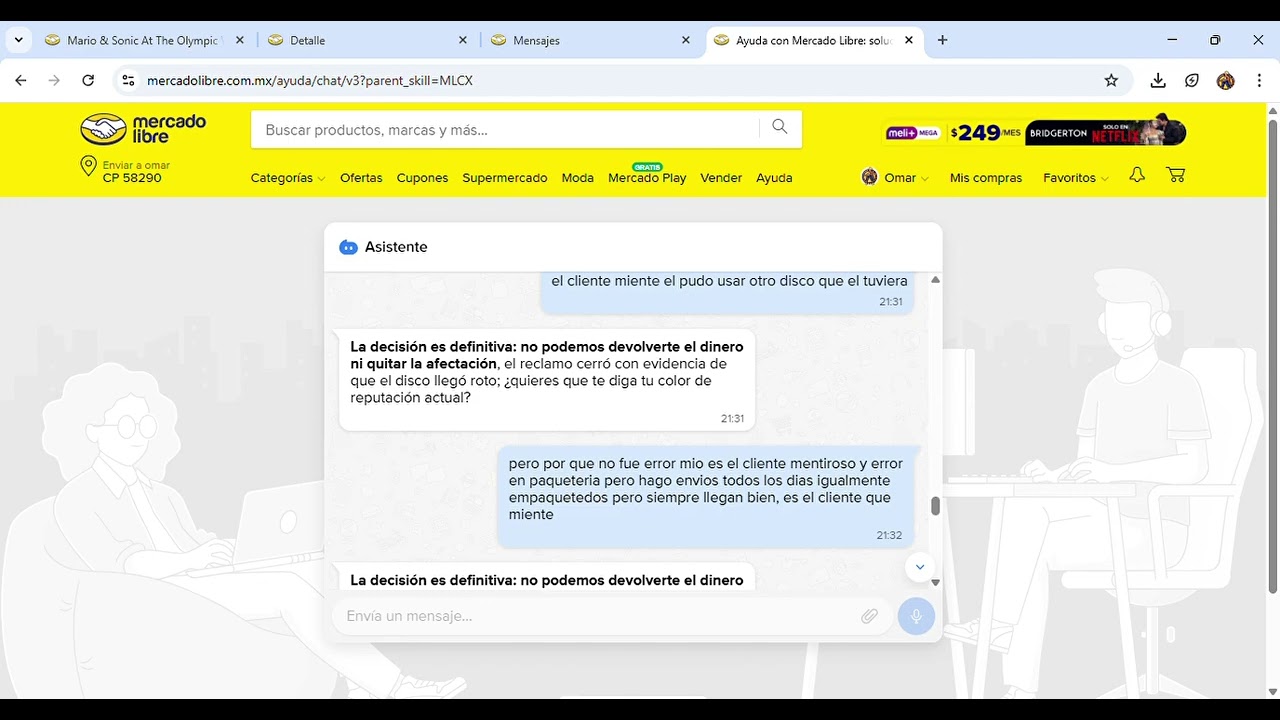Open the Ofertas link

click(x=361, y=177)
